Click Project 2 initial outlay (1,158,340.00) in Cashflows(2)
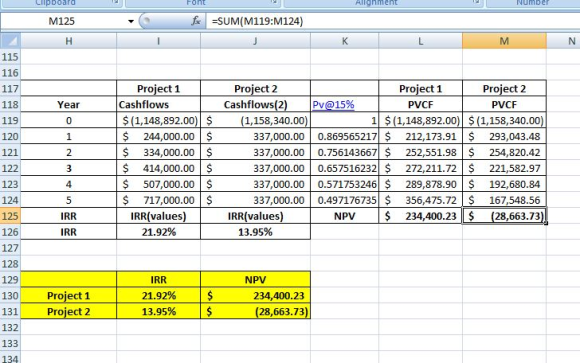 pos(255,120)
